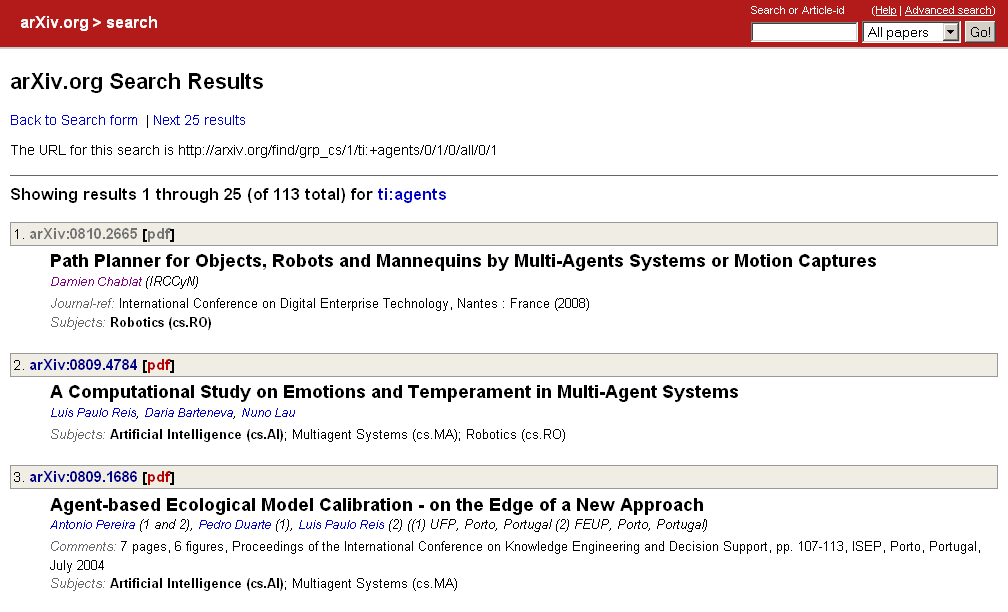View the Next 25 results
This screenshot has width=1008, height=612.
click(198, 120)
